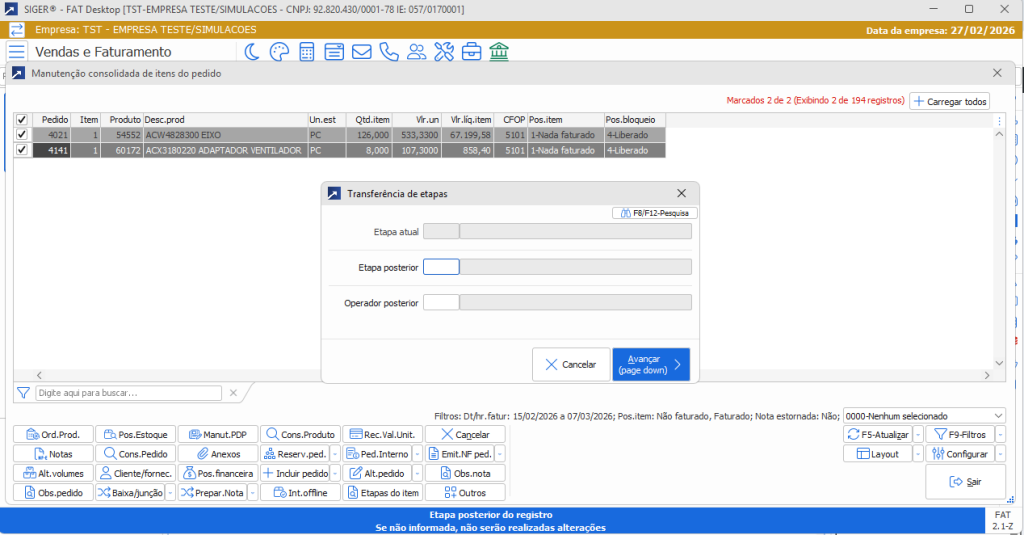This screenshot has width=1024, height=535.
Task: Expand the Reserv.ped. dropdown arrow
Action: coord(335,454)
